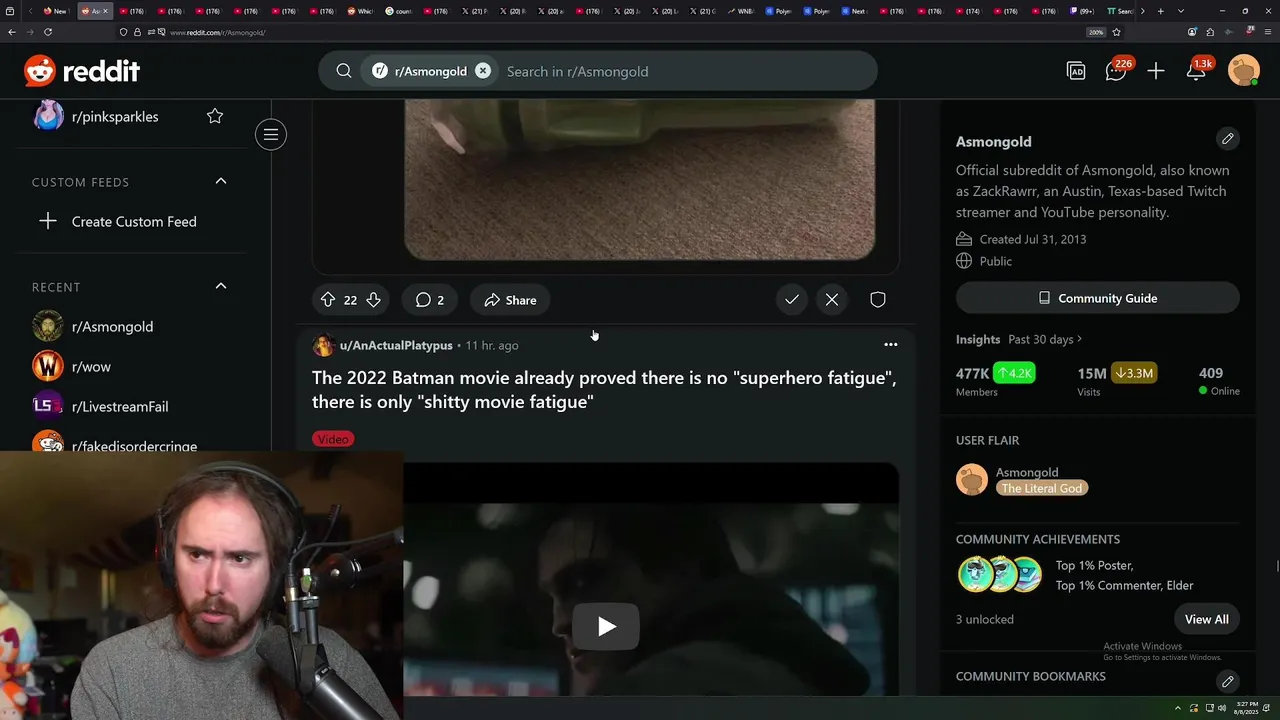The height and width of the screenshot is (720, 1280).
Task: Open r/LivestreamFail from Recent list
Action: pyautogui.click(x=120, y=407)
